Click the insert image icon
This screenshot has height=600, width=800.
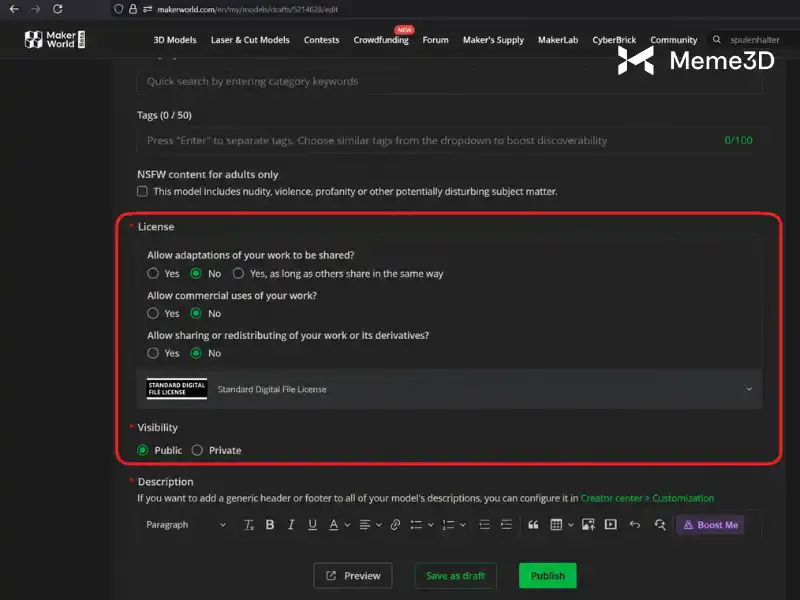point(588,524)
